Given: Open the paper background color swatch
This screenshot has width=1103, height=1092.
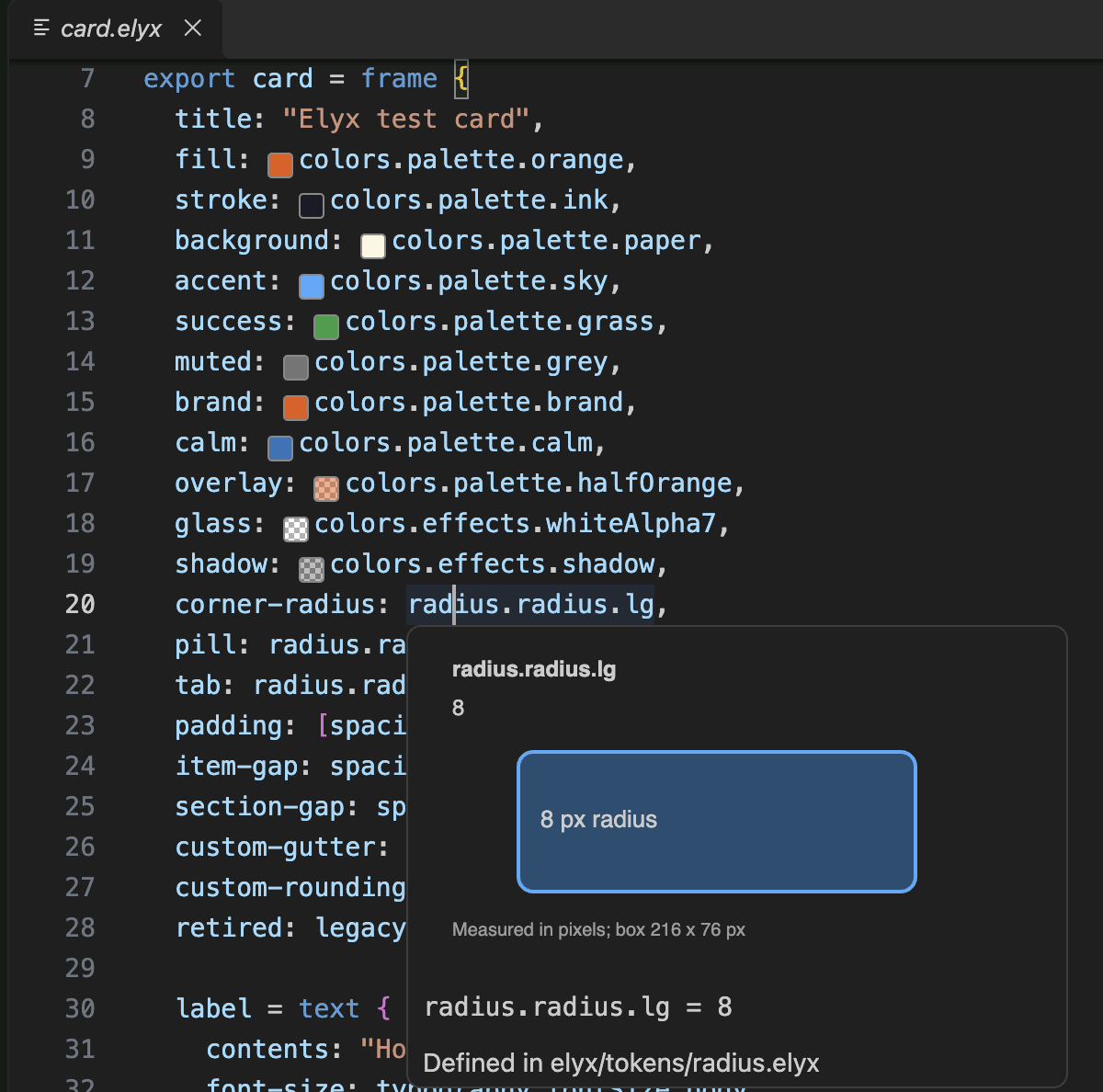Looking at the screenshot, I should pyautogui.click(x=373, y=245).
